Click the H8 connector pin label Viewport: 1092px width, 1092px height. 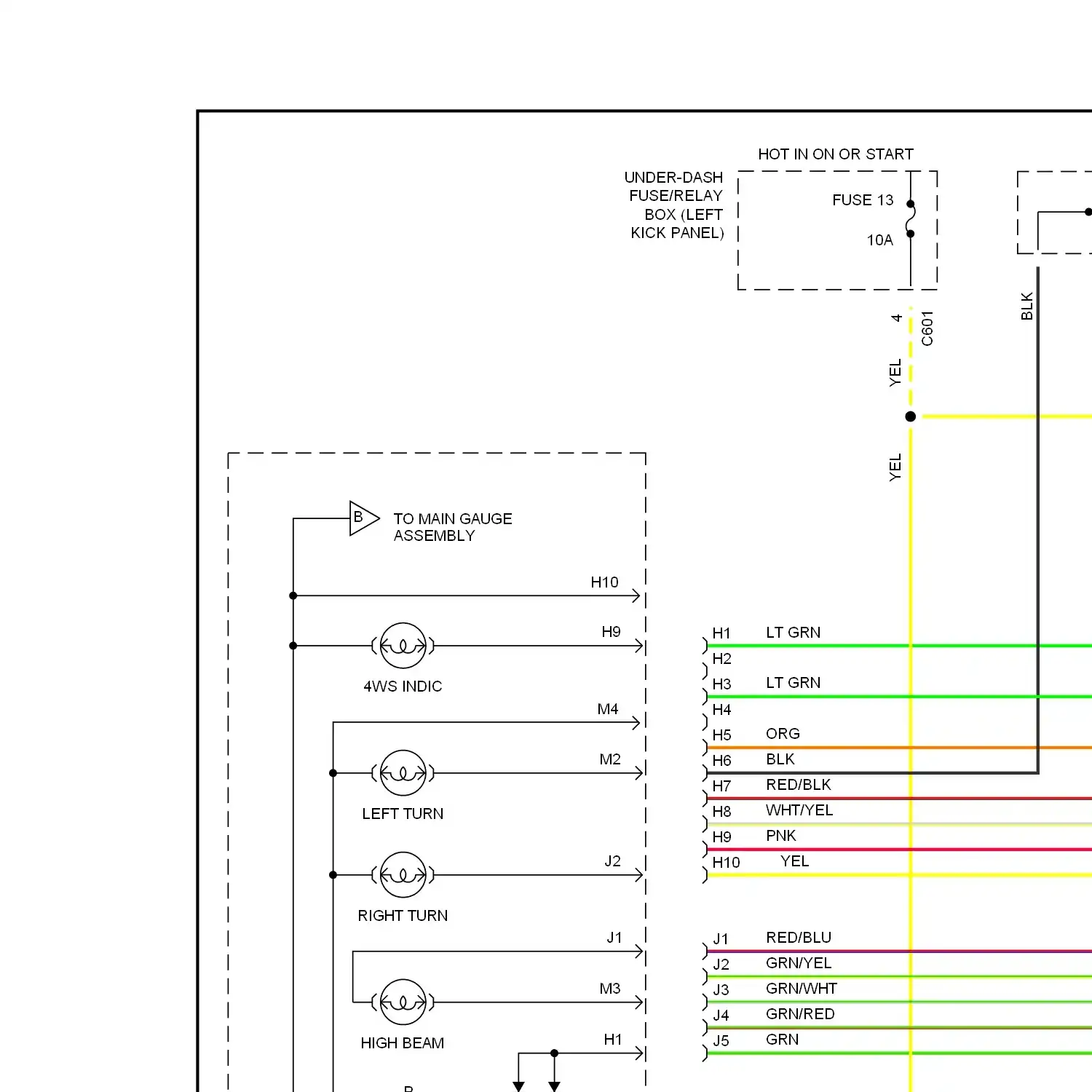point(721,812)
